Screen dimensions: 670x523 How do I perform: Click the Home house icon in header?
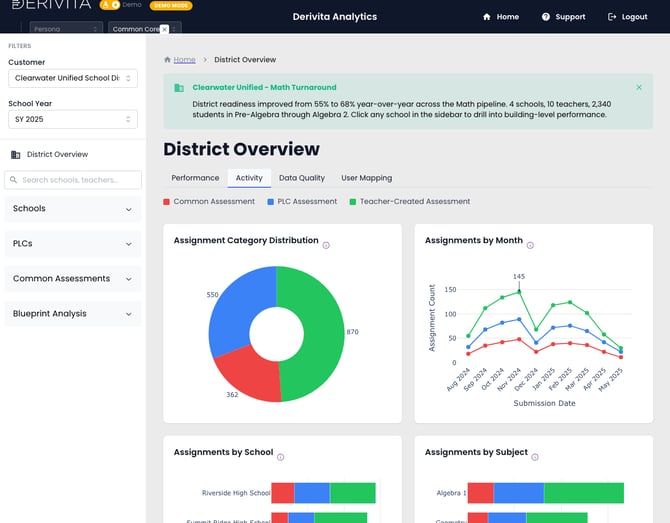tap(486, 17)
